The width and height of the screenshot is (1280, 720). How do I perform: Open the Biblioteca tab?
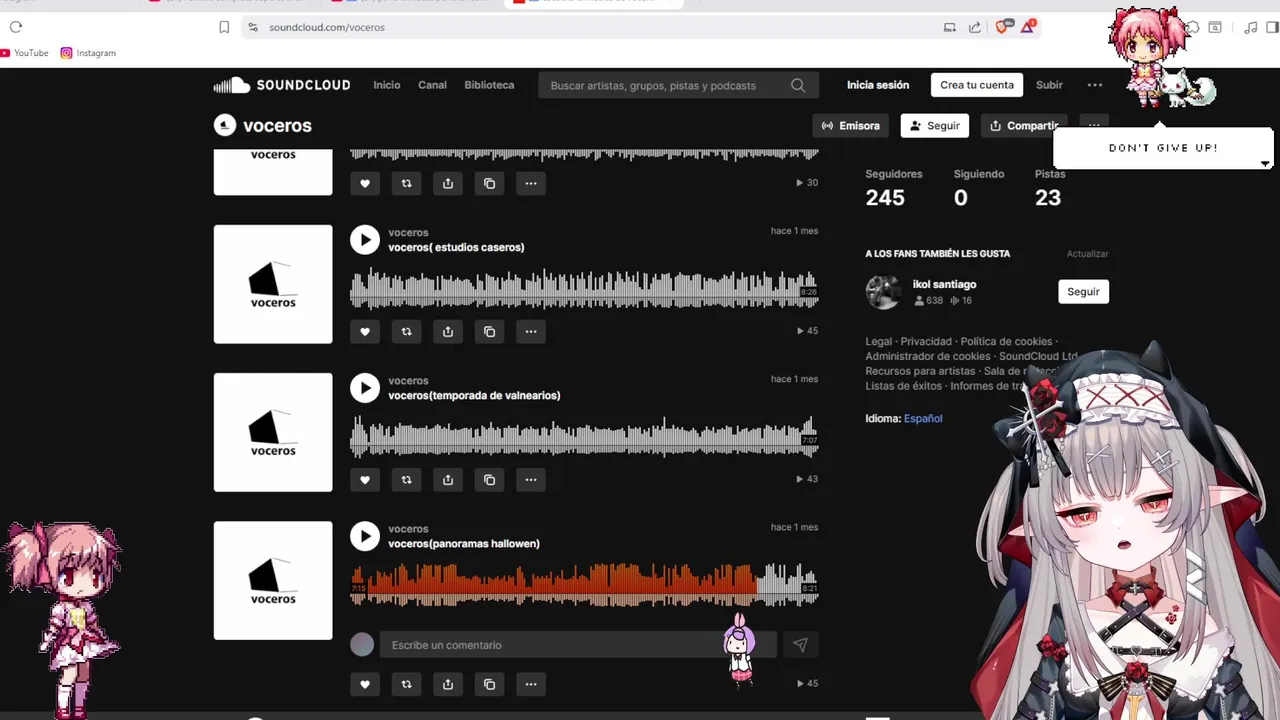[489, 85]
